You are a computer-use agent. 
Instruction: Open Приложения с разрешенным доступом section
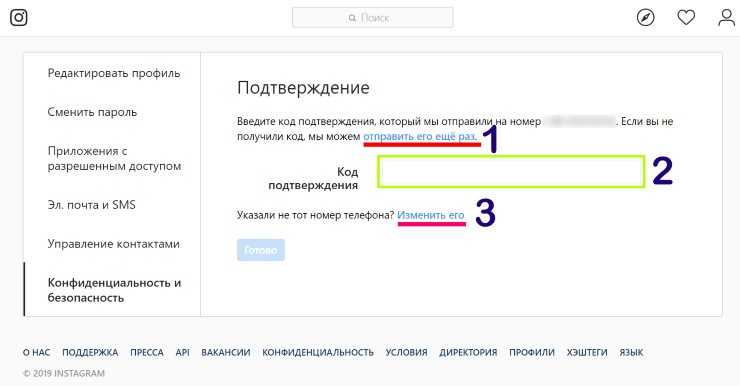tap(114, 159)
